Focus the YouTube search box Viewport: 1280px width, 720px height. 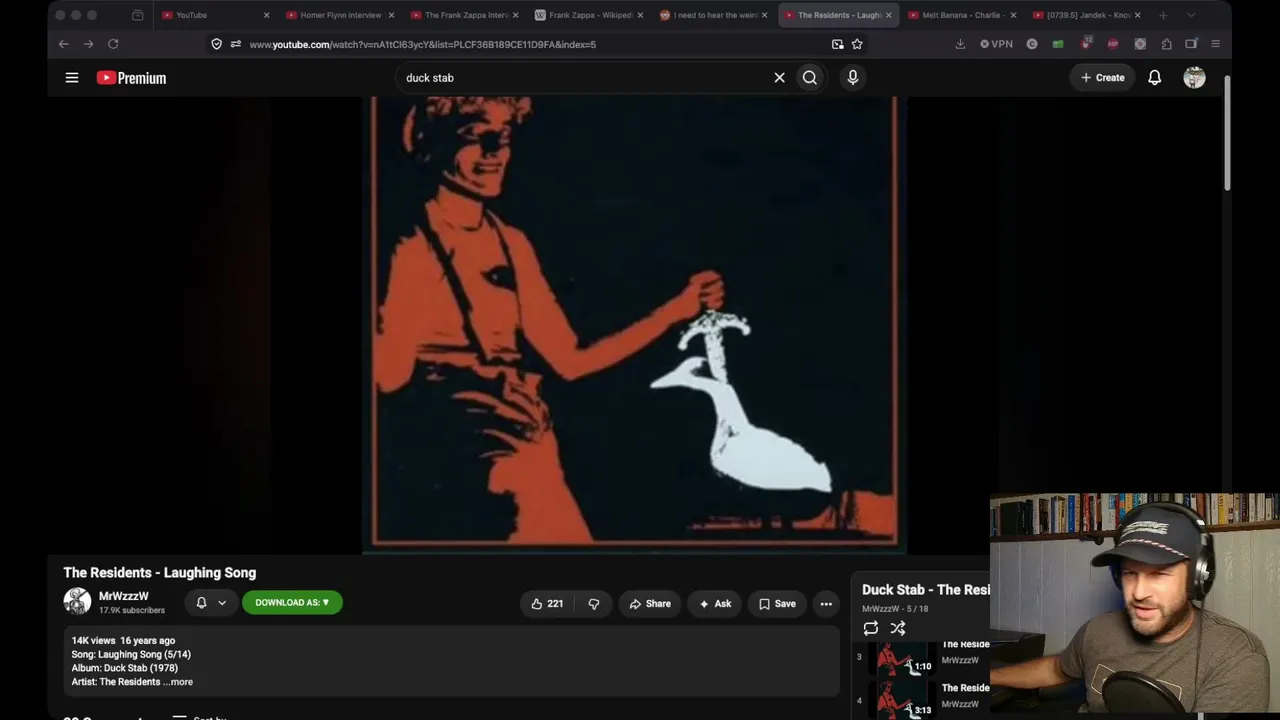(x=583, y=77)
